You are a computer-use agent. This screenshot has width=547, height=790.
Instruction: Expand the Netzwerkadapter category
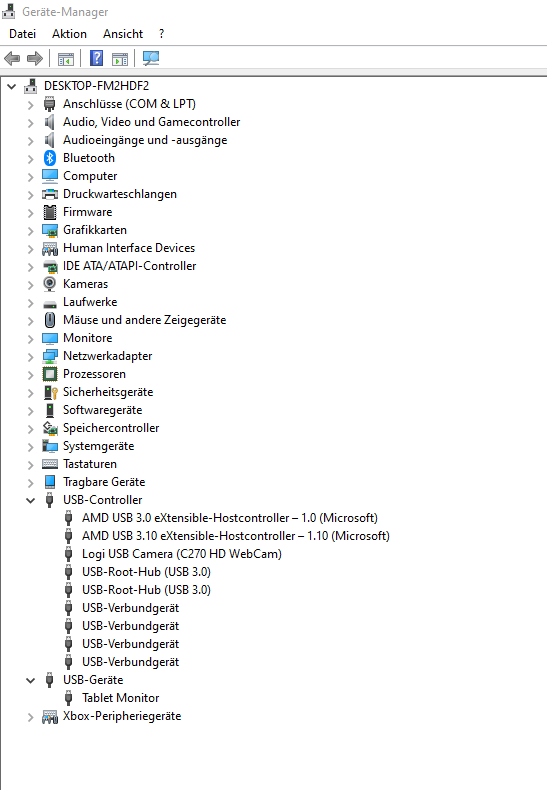[31, 357]
